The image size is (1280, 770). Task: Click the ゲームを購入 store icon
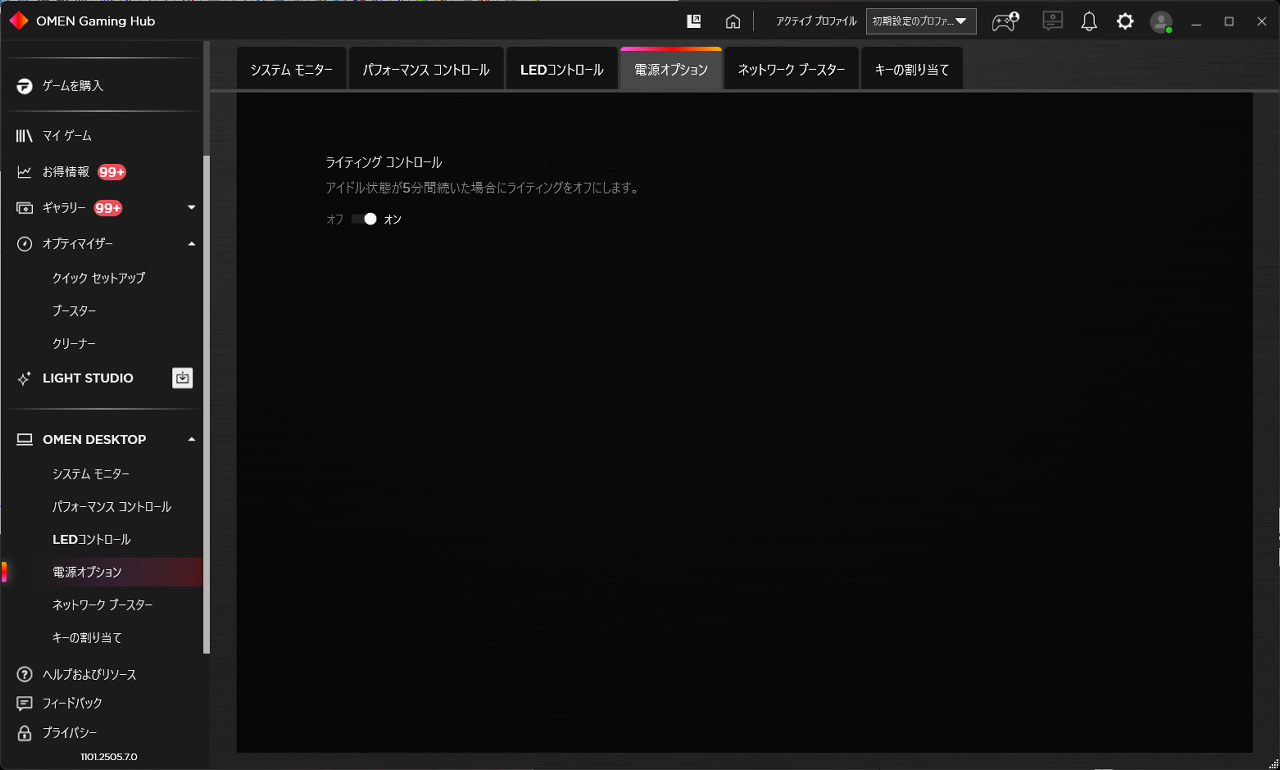pos(25,86)
